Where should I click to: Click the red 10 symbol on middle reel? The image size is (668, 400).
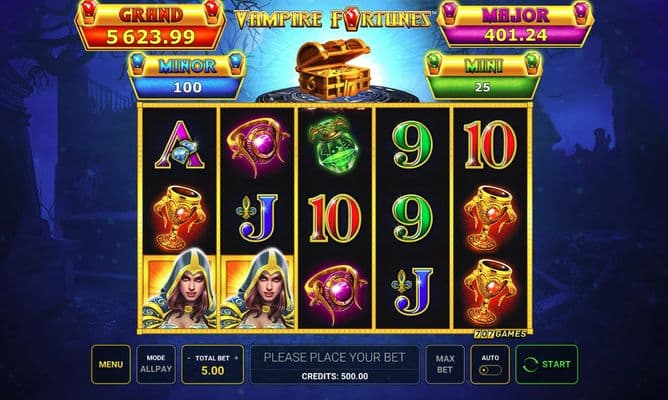(x=334, y=218)
